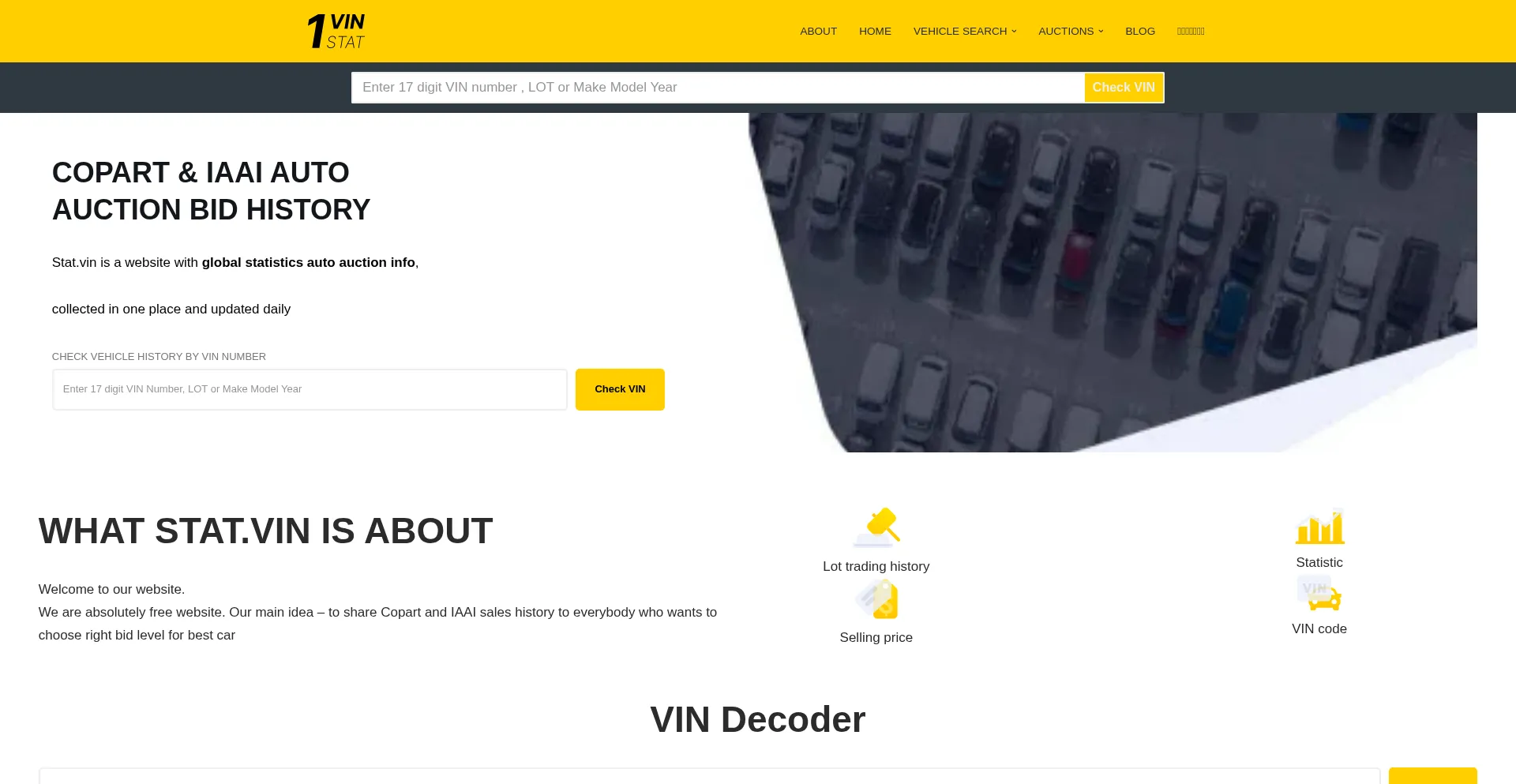The image size is (1516, 784).
Task: Open the About page
Action: [x=818, y=32]
